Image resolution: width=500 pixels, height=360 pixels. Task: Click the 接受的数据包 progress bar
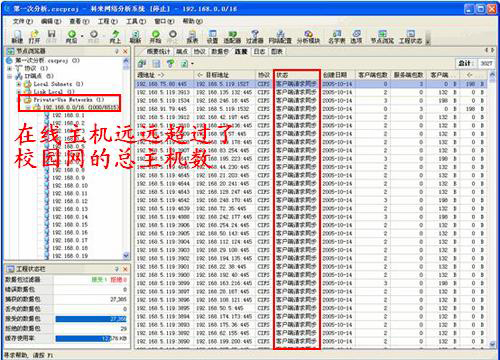click(x=91, y=319)
